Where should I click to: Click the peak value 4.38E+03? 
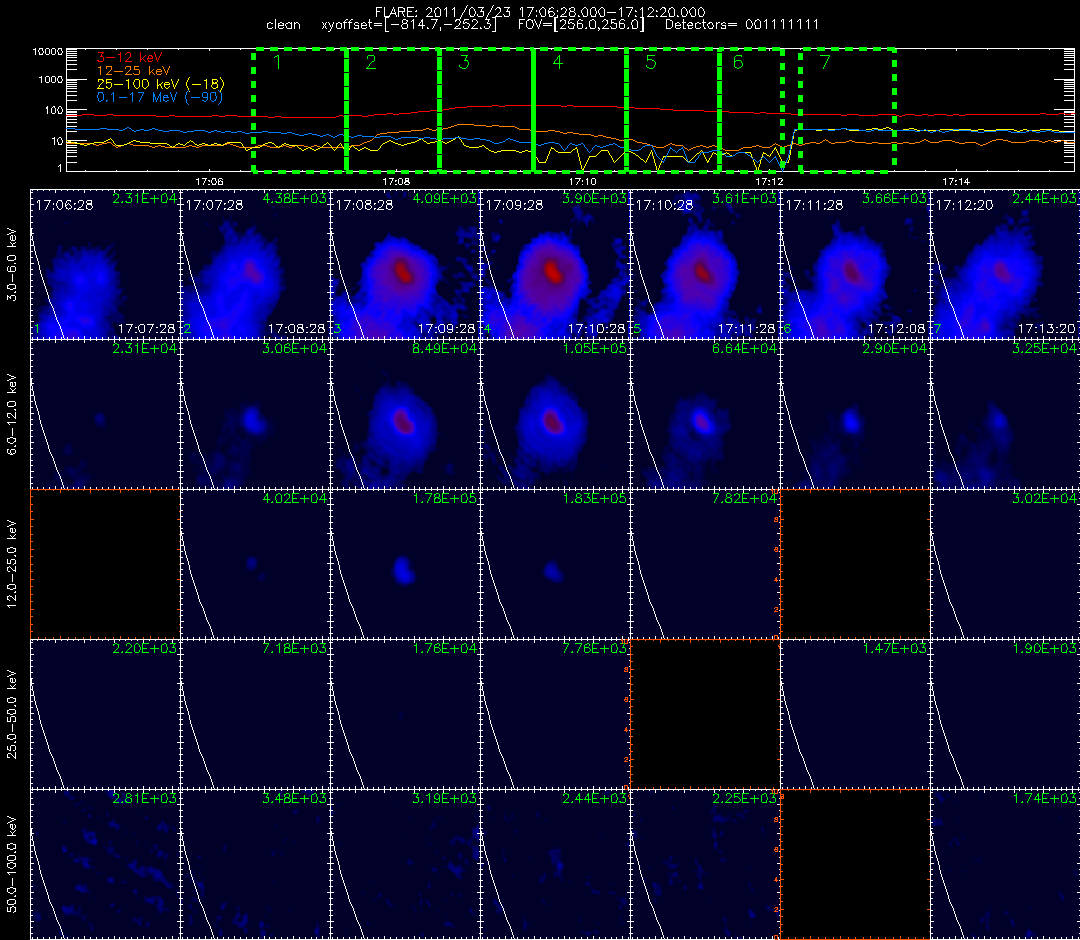(x=296, y=198)
